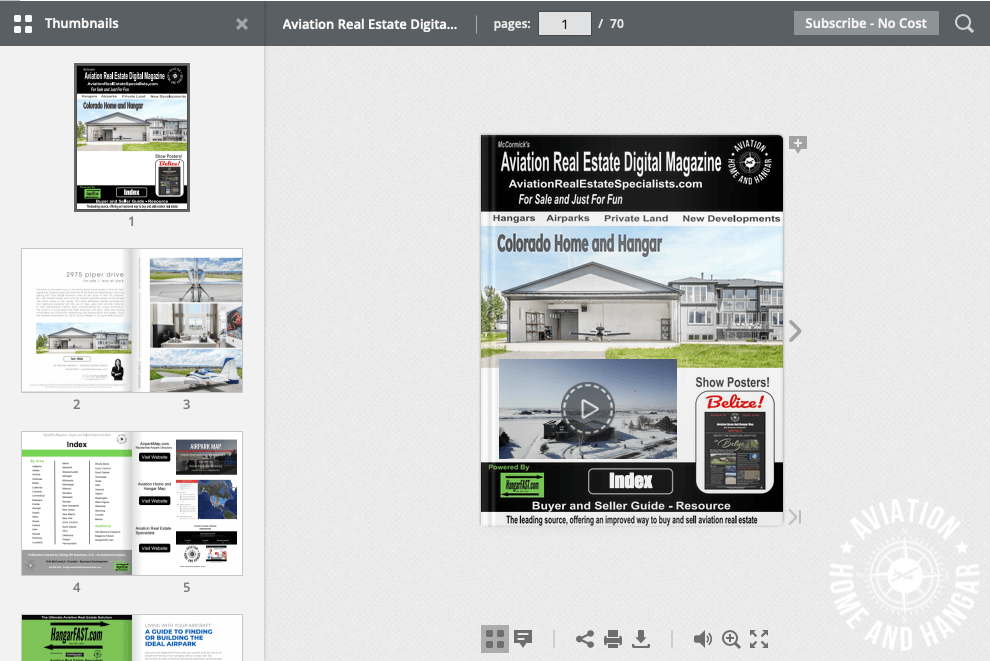This screenshot has width=990, height=661.
Task: Print the publication
Action: pos(612,639)
